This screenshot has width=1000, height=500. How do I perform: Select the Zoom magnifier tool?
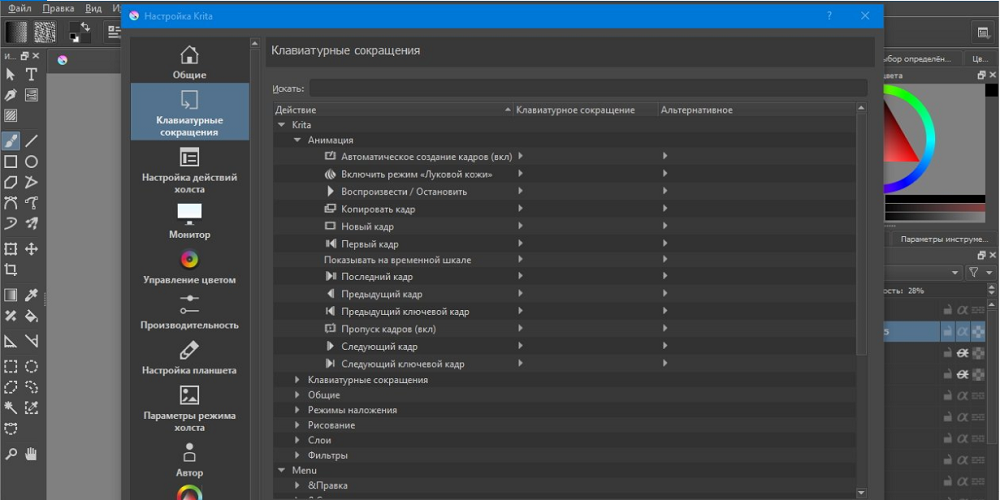click(11, 453)
